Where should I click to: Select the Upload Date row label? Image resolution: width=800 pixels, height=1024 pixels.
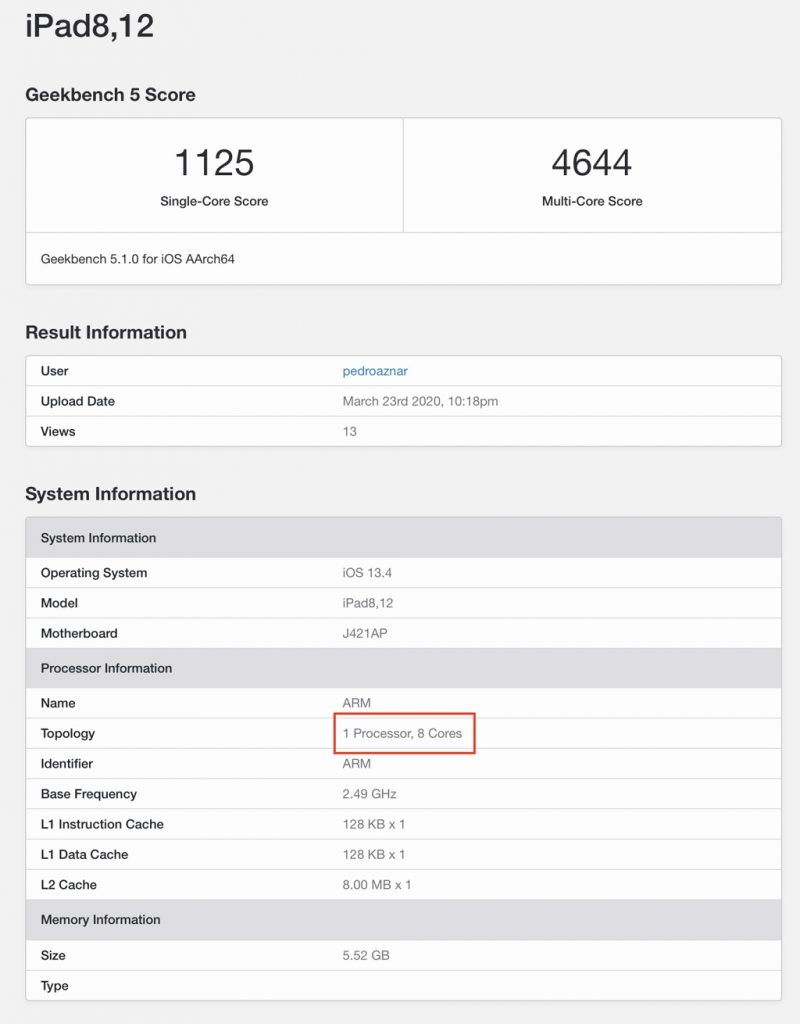(x=78, y=401)
